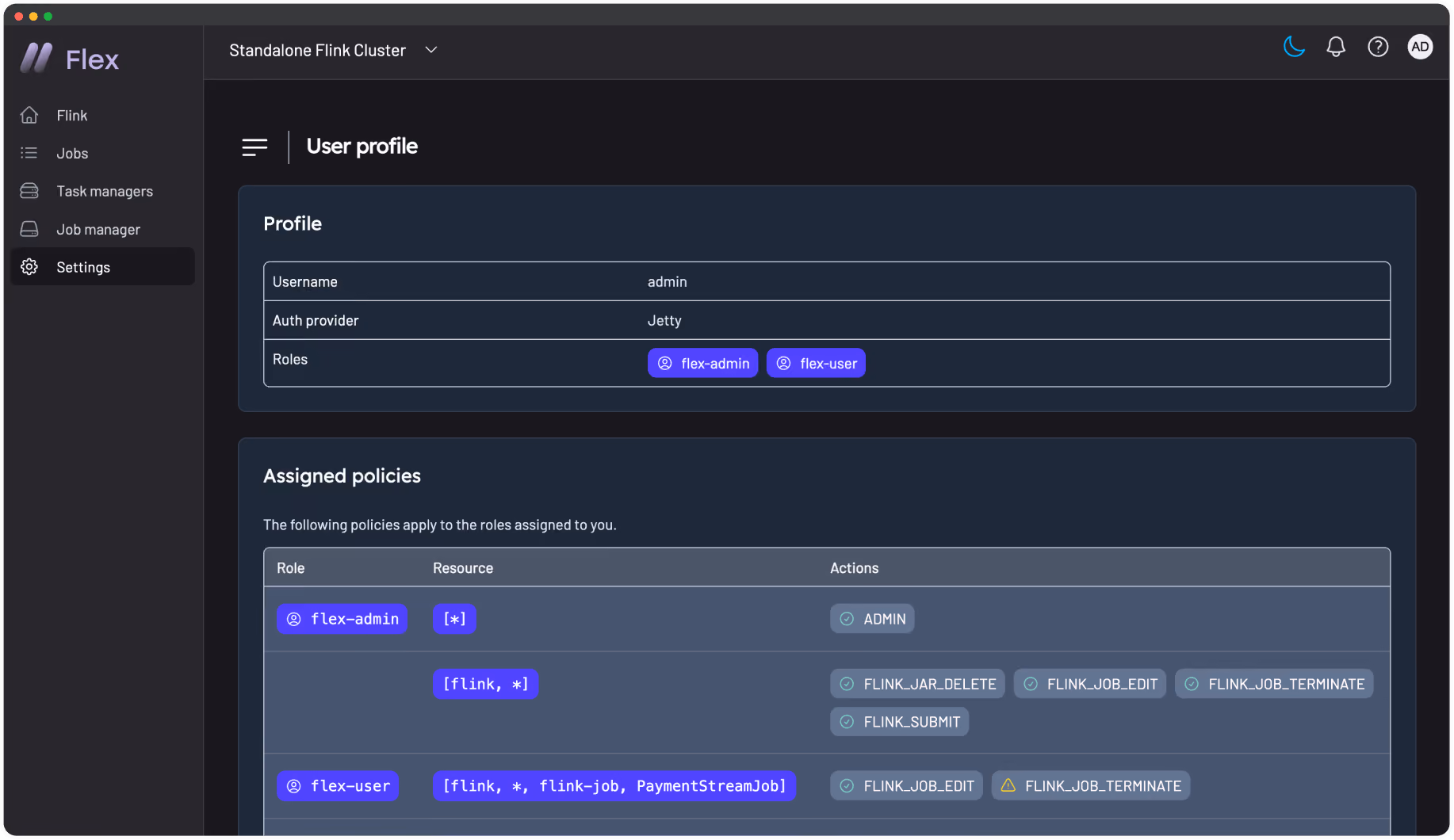Image resolution: width=1454 pixels, height=840 pixels.
Task: Click the Roles label cell
Action: [x=290, y=360]
